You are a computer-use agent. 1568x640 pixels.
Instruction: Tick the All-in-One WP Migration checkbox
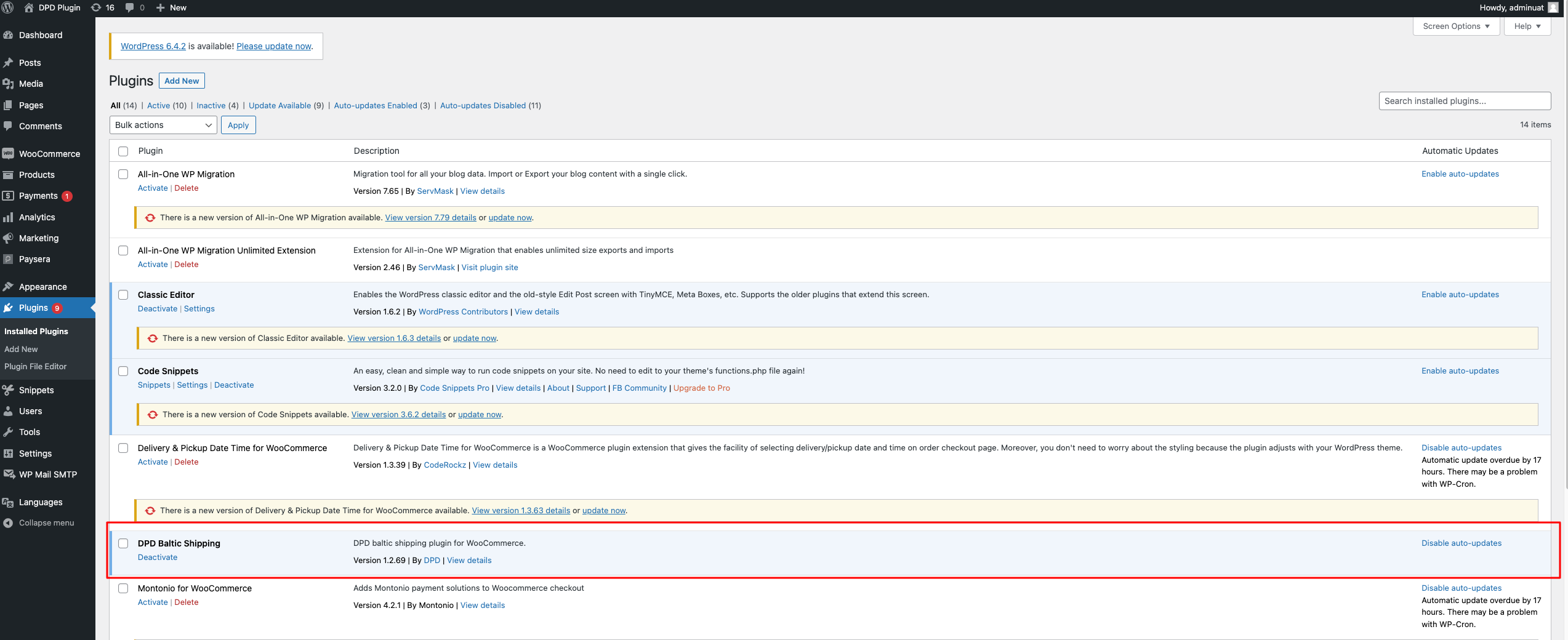click(x=123, y=174)
